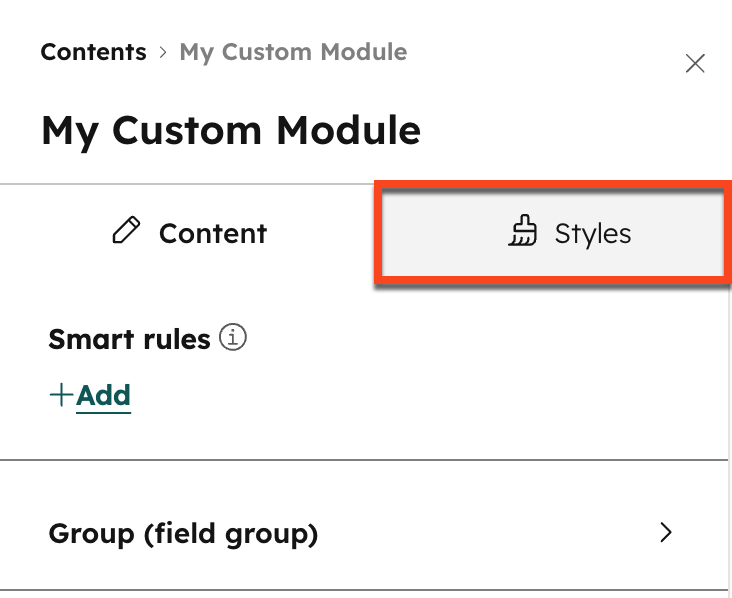Image resolution: width=732 pixels, height=598 pixels.
Task: Open the Group (field group) row
Action: pos(360,534)
